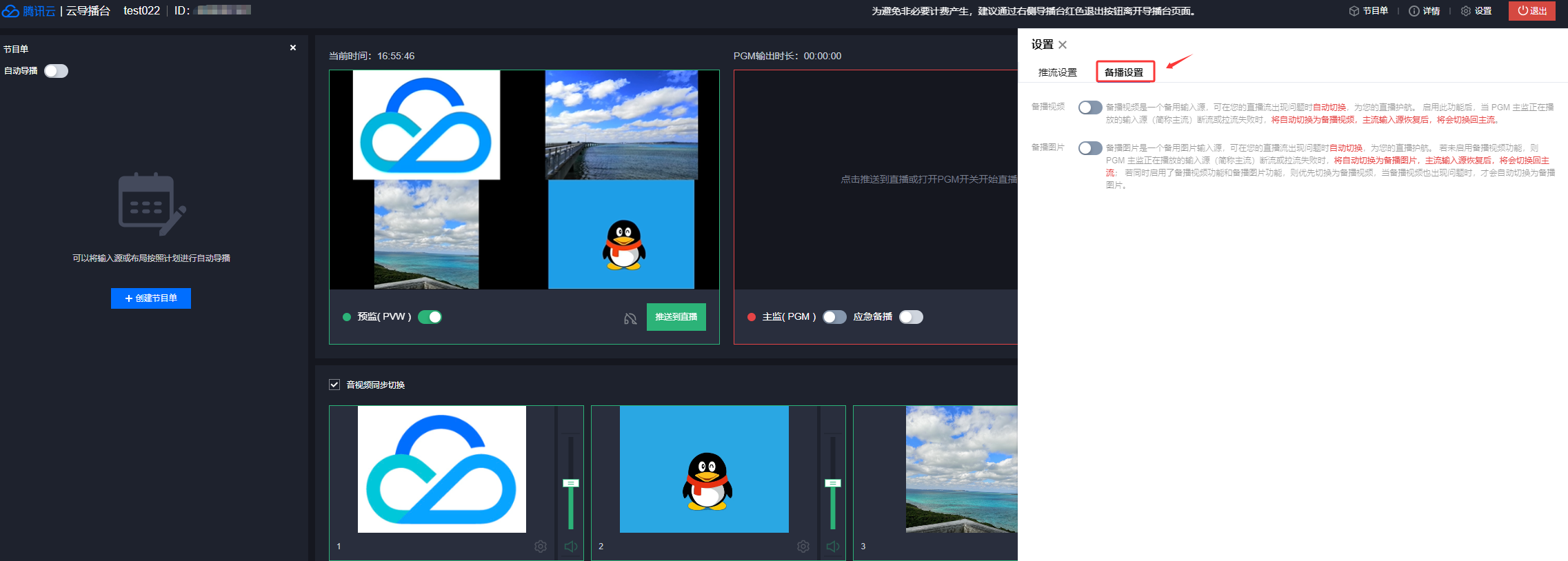Click the 创建节目单 button
1568x561 pixels.
151,298
